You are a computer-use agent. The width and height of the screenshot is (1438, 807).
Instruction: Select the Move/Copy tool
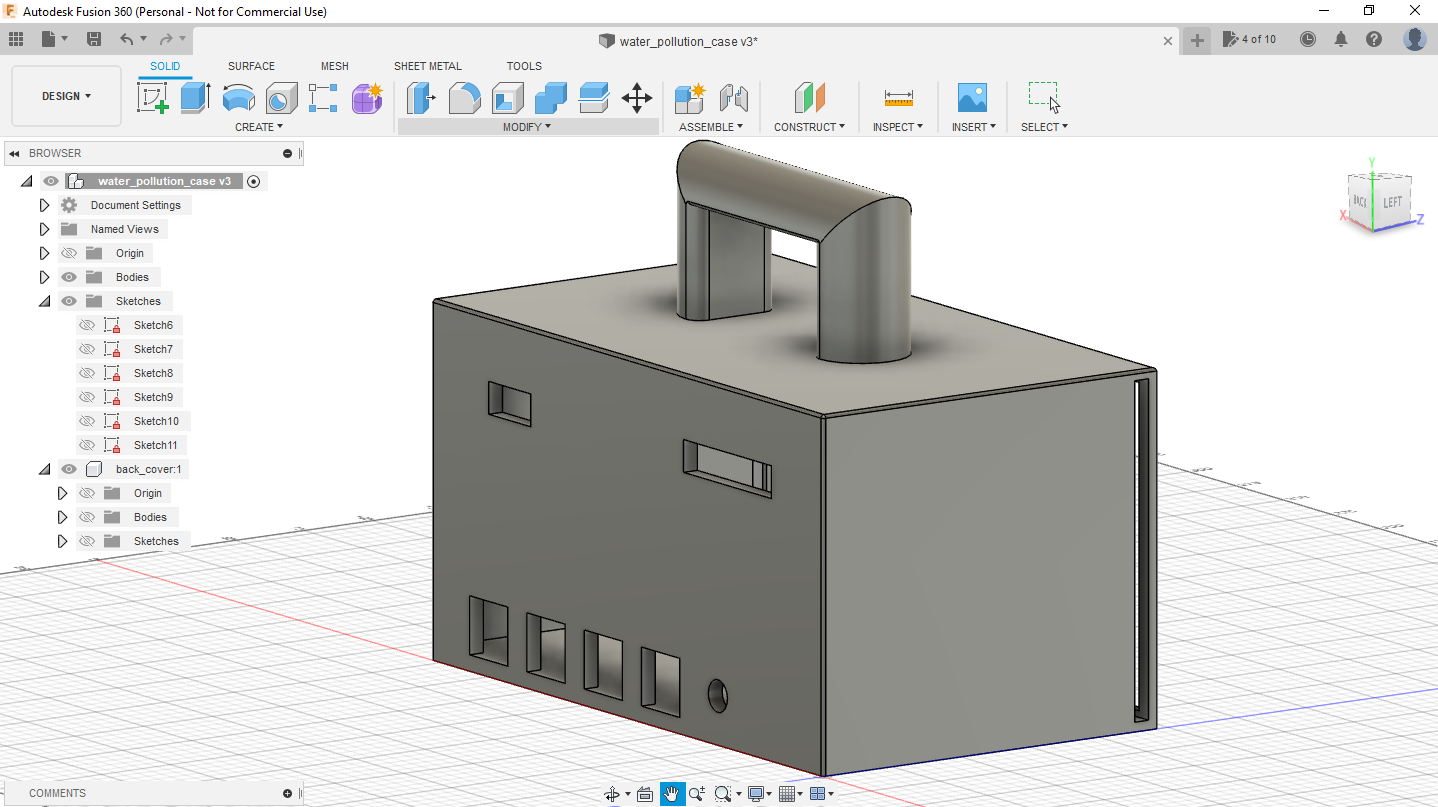point(637,97)
